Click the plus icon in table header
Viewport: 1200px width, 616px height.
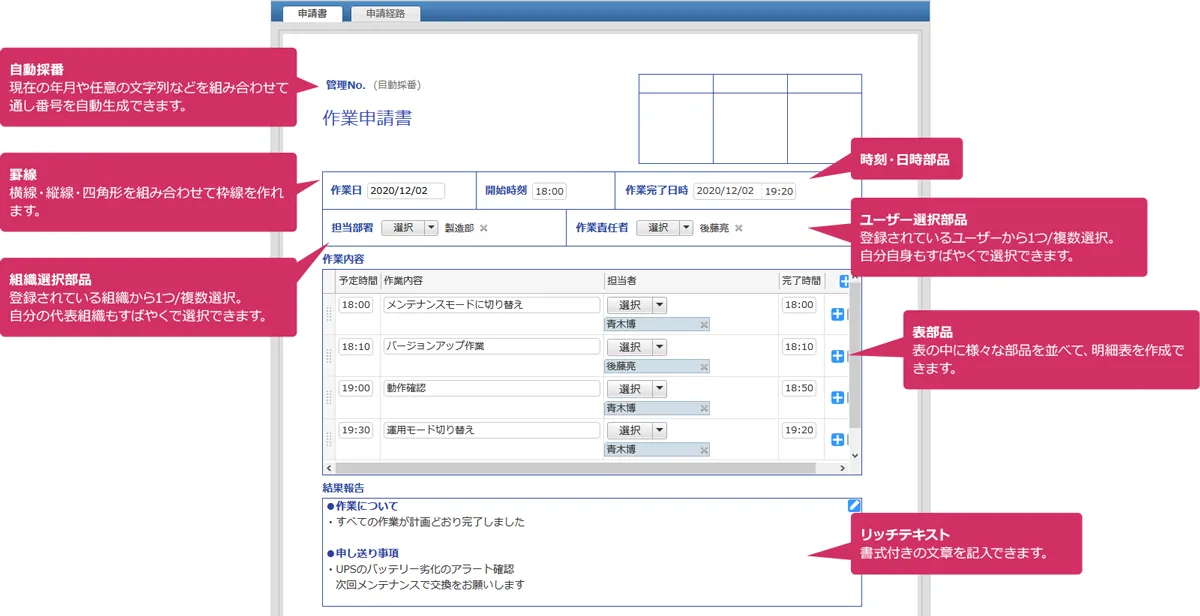click(845, 281)
